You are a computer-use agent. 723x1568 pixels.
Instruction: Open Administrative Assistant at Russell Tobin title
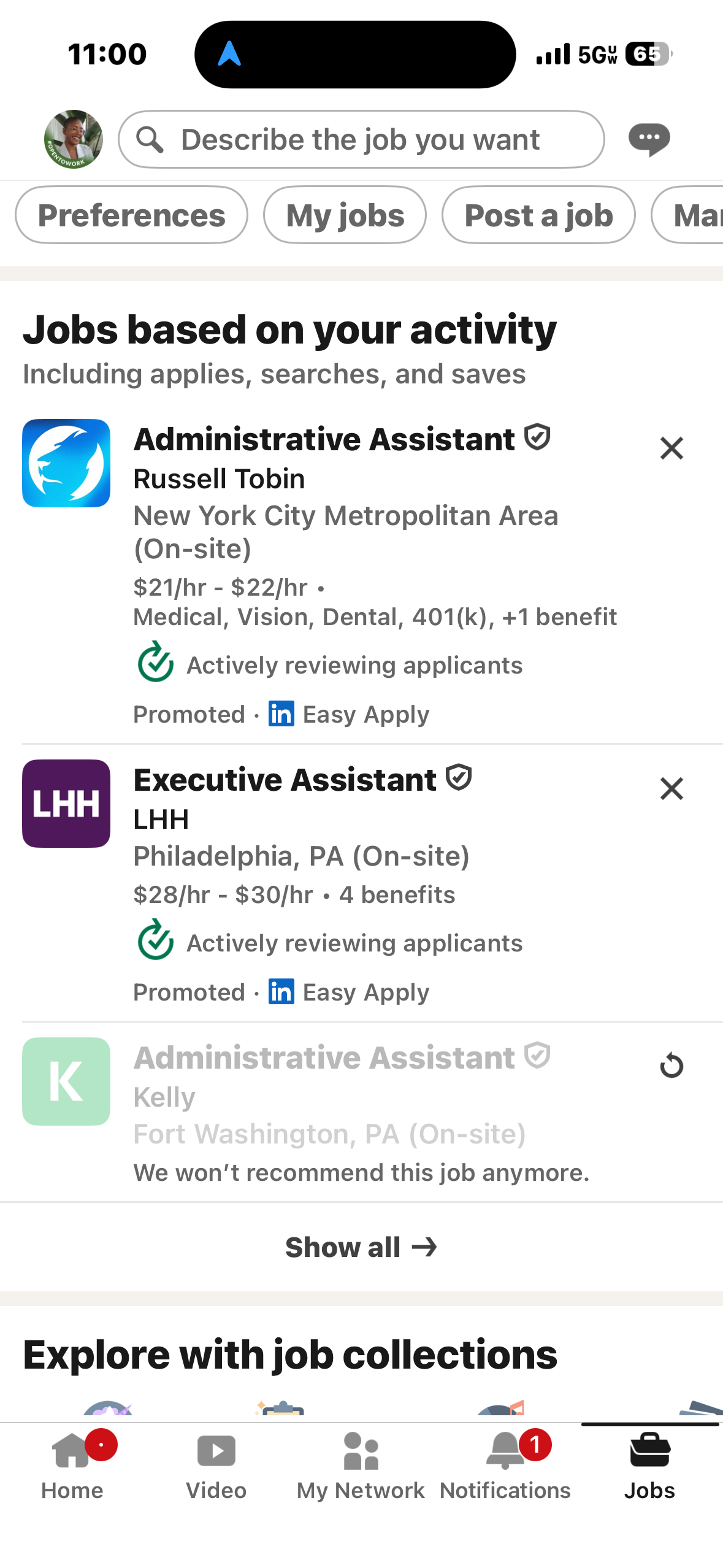point(324,439)
